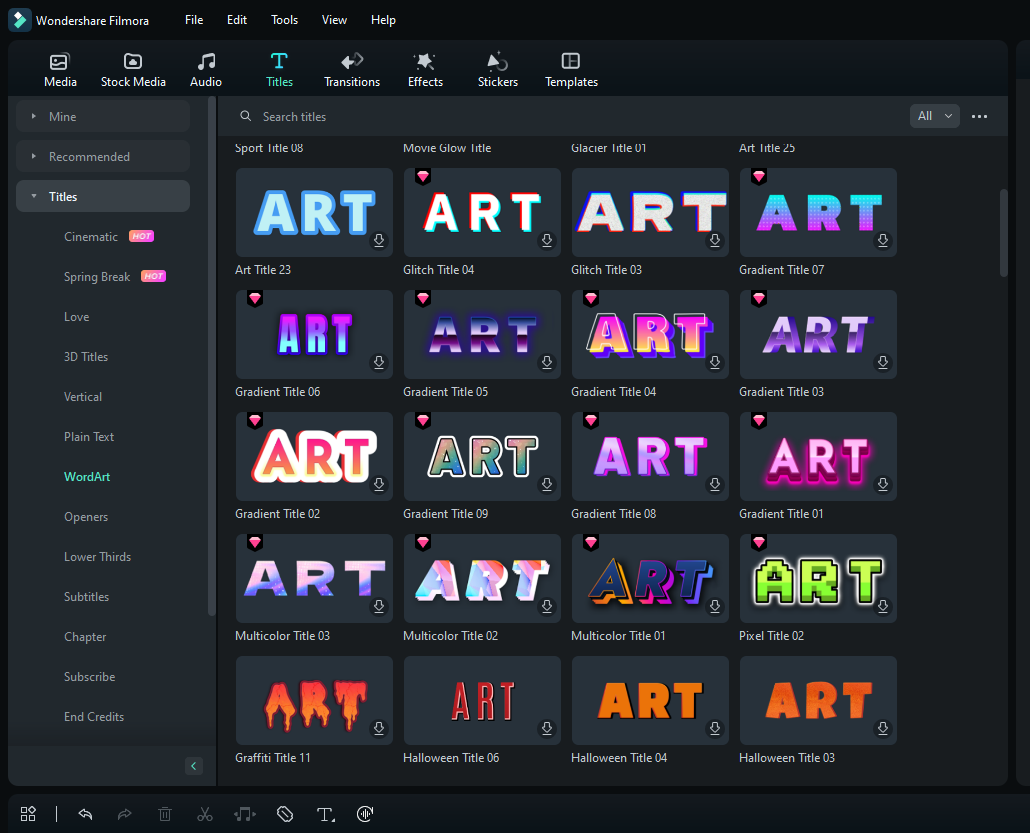Switch to the Stock Media library
1030x833 pixels.
(x=133, y=68)
